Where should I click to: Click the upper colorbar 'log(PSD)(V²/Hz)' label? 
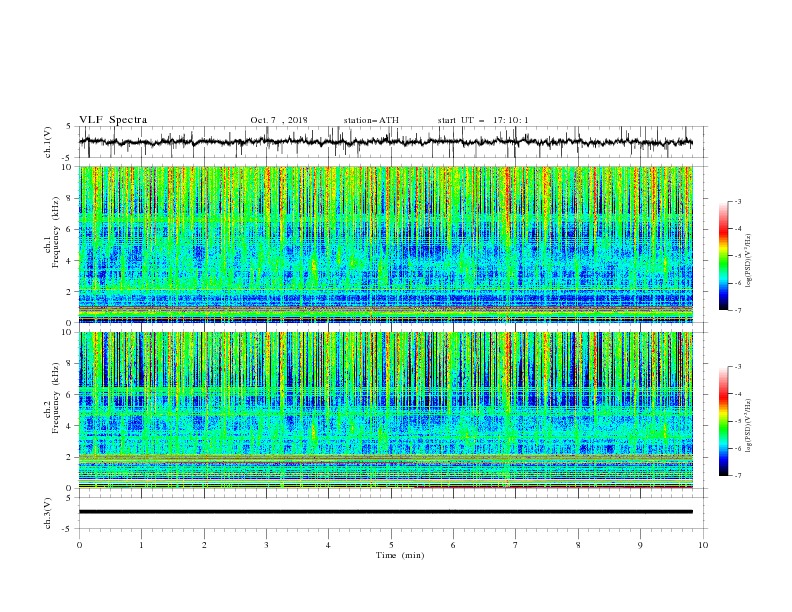click(x=749, y=261)
